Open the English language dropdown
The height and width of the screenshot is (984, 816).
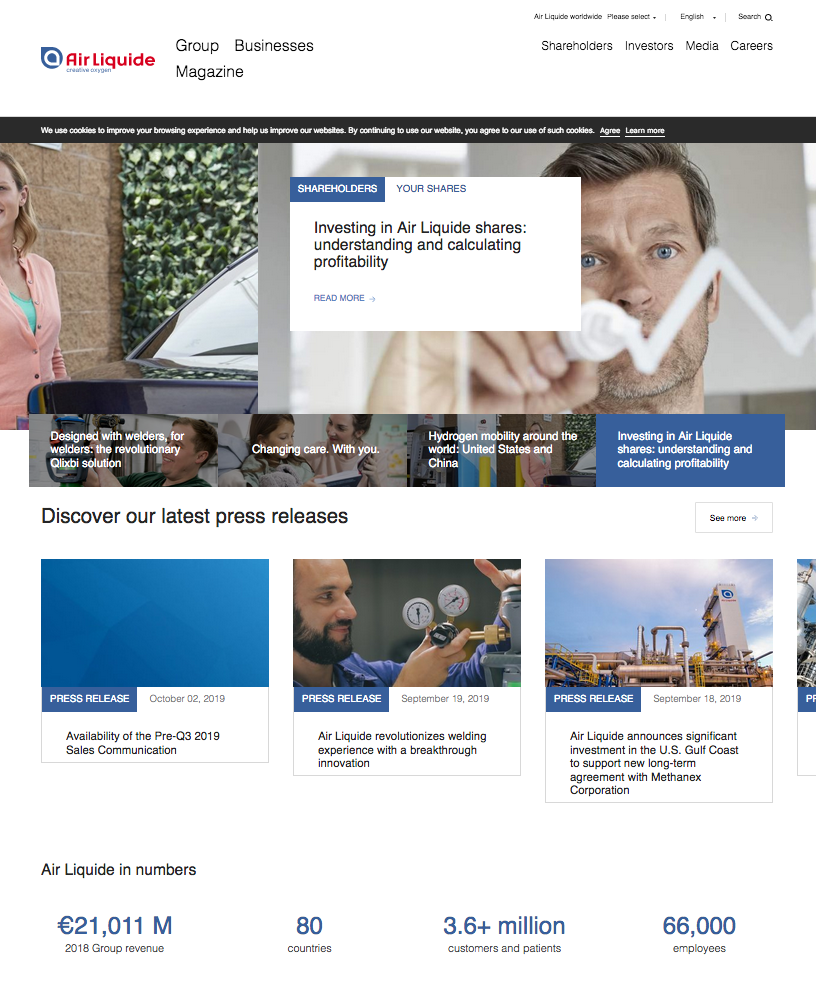(698, 17)
